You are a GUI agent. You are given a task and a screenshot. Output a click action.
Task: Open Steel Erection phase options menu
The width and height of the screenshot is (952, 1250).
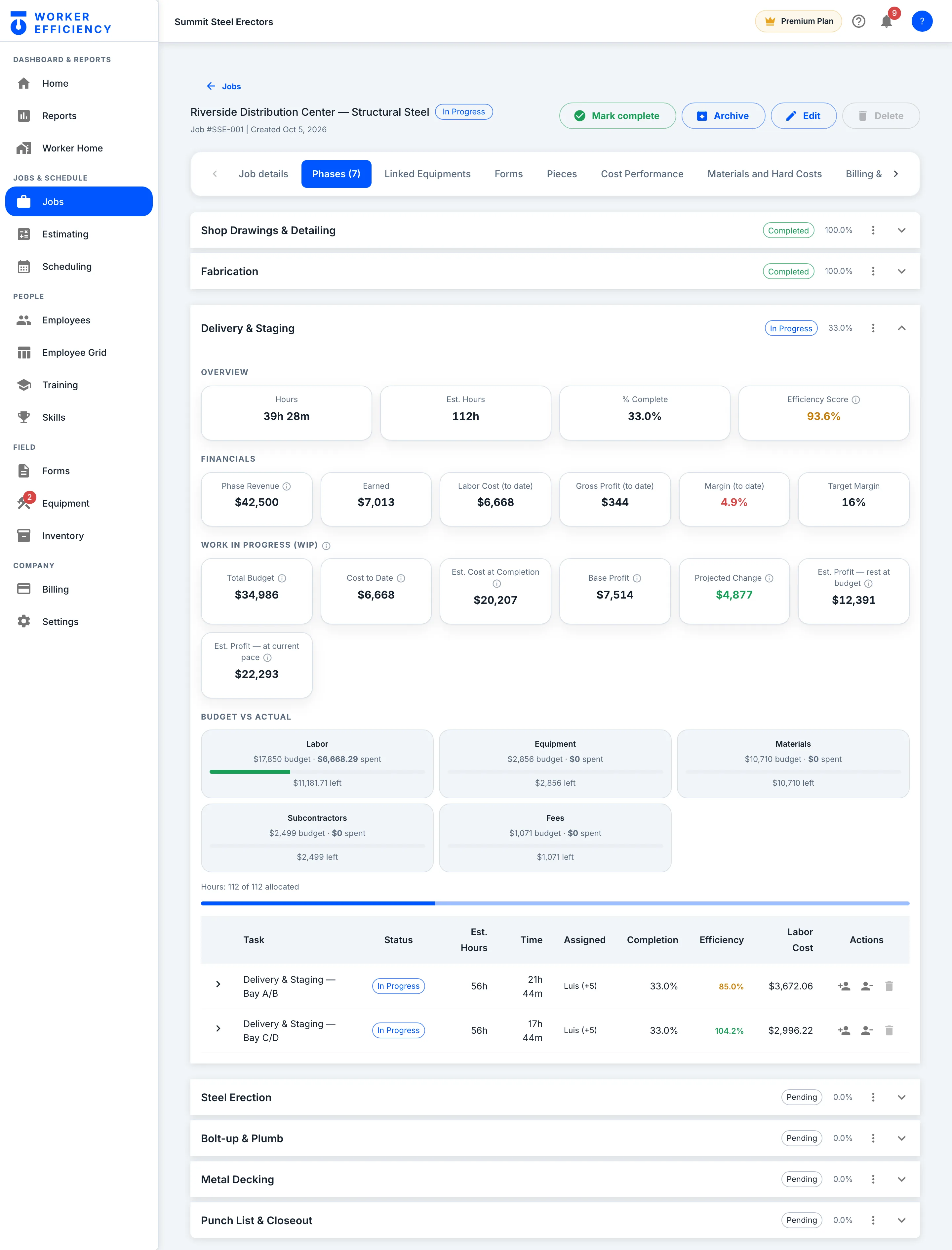[873, 1097]
